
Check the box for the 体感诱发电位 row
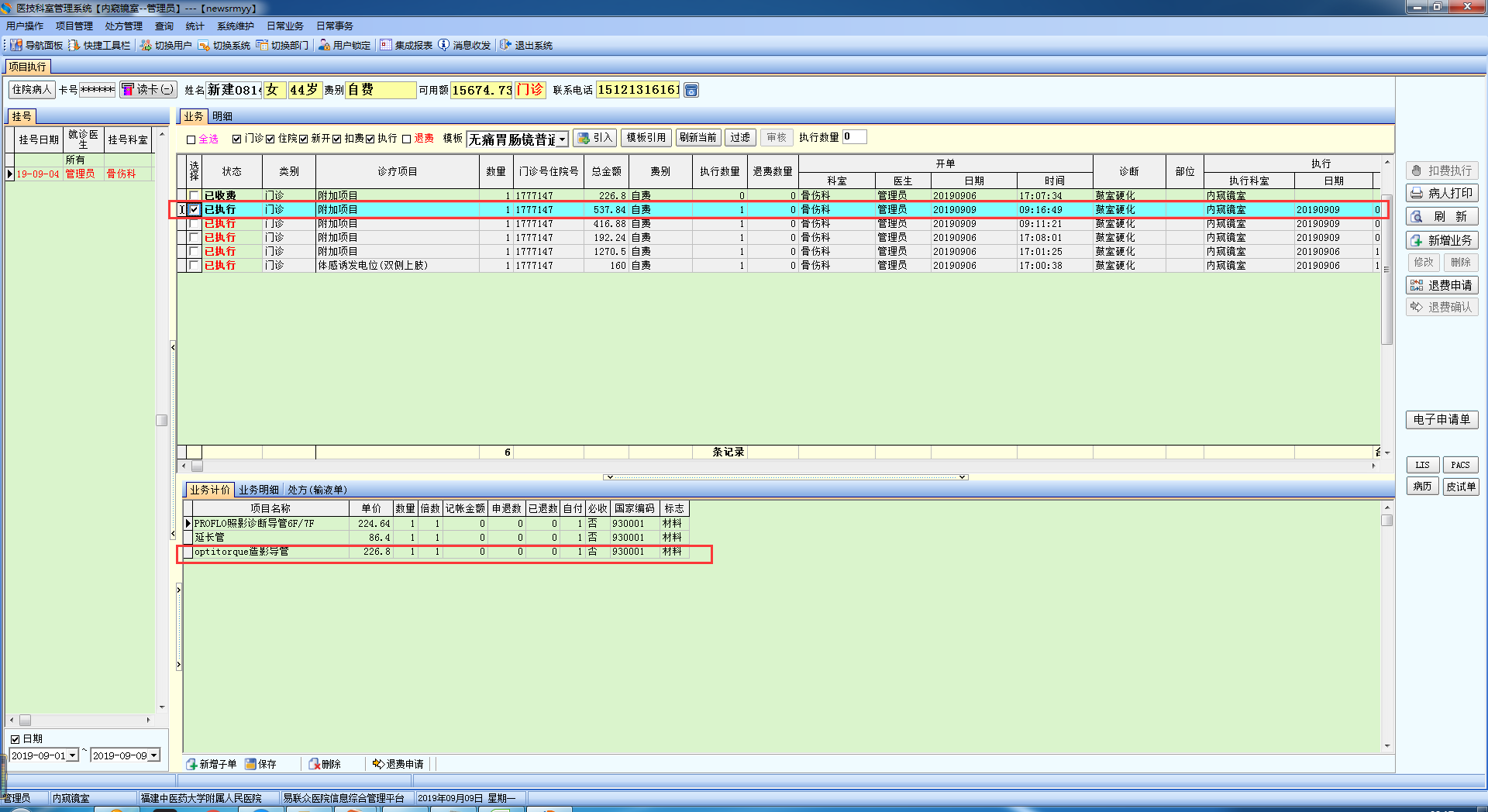194,265
